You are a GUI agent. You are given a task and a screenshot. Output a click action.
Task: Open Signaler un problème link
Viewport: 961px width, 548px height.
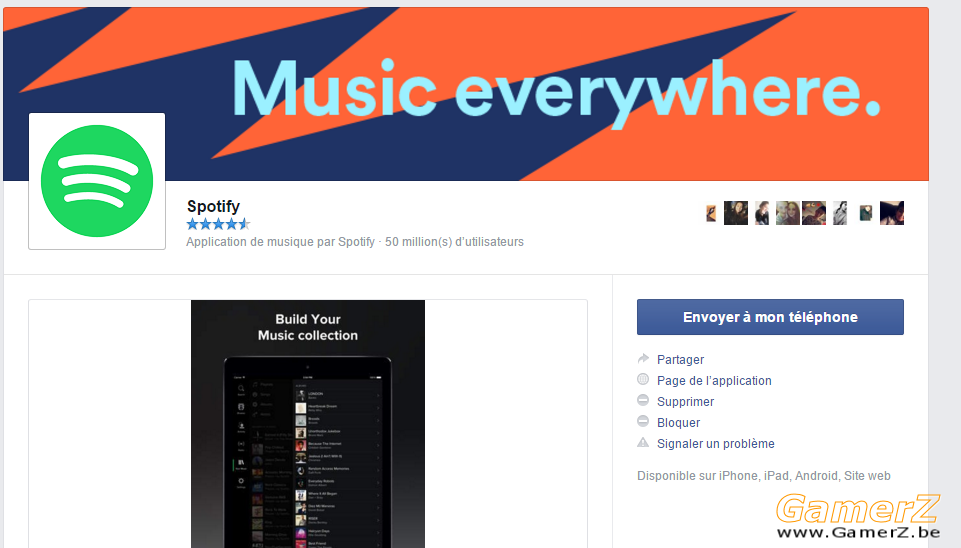tap(716, 444)
